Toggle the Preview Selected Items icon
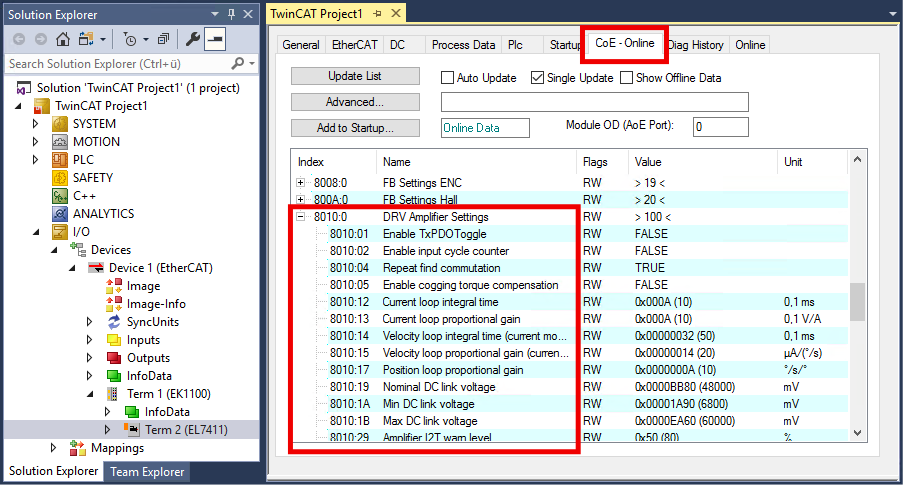The image size is (903, 485). click(x=215, y=39)
